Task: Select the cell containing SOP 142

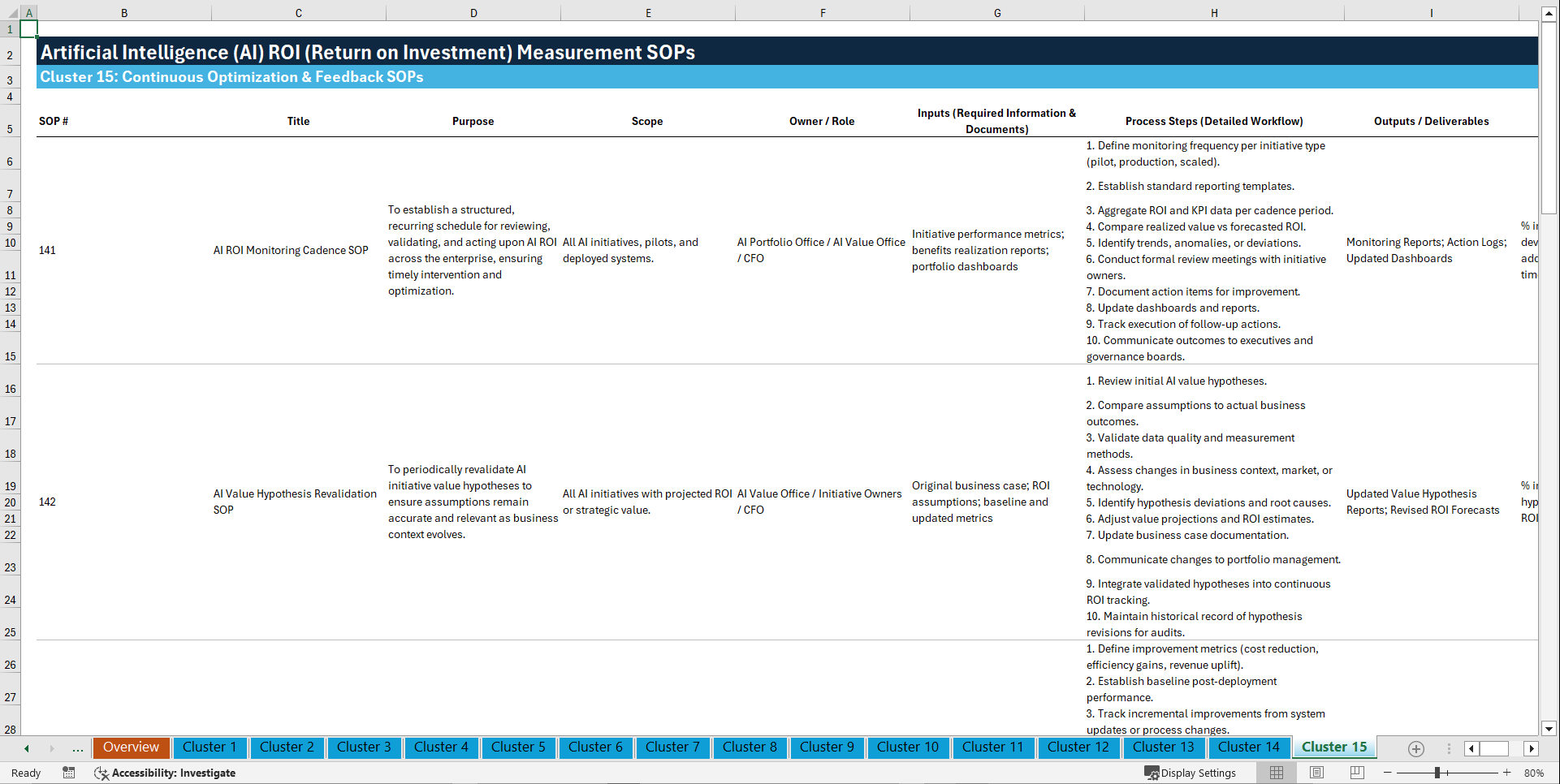Action: click(x=47, y=502)
